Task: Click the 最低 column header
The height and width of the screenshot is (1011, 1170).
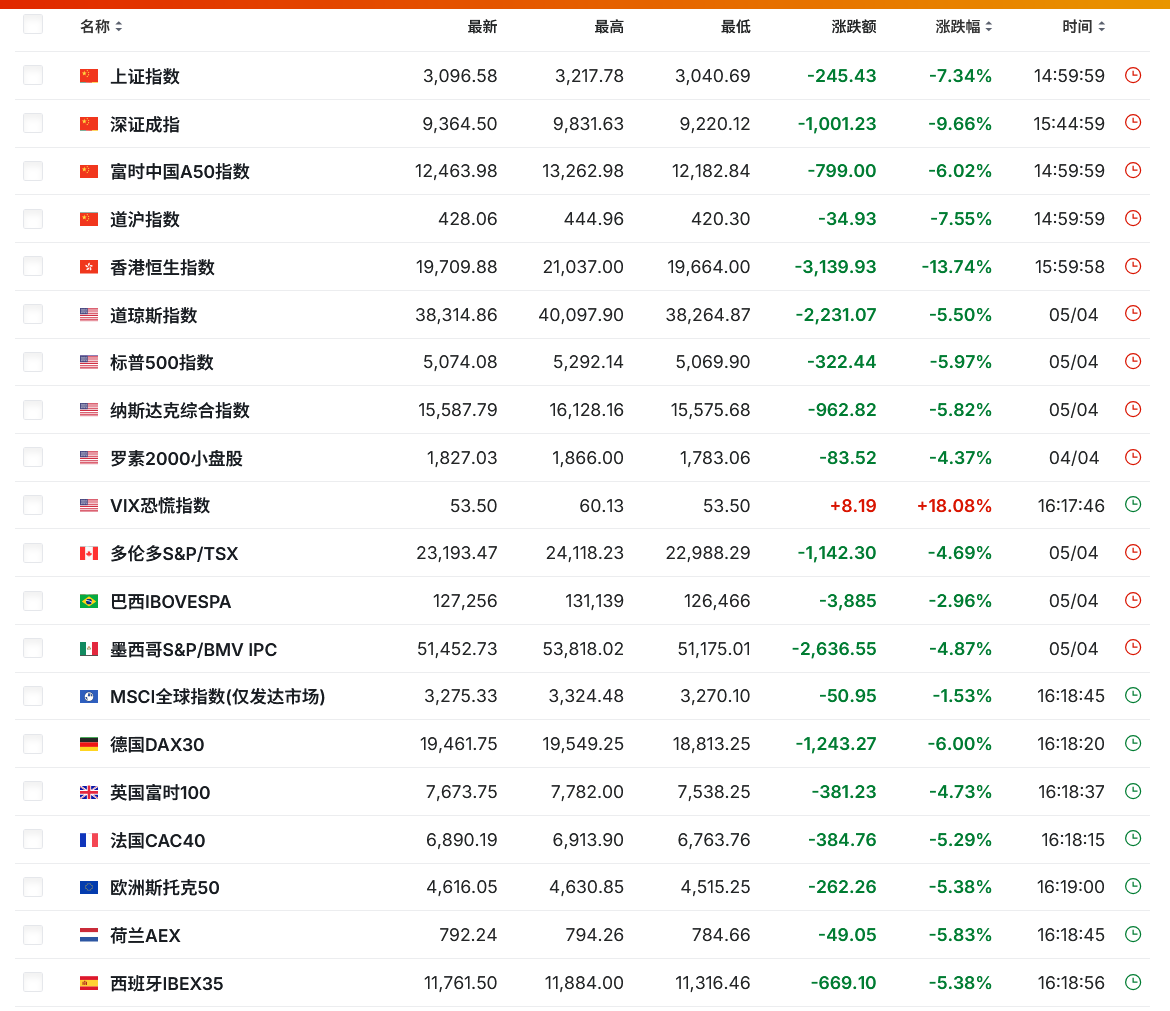Action: click(x=736, y=27)
